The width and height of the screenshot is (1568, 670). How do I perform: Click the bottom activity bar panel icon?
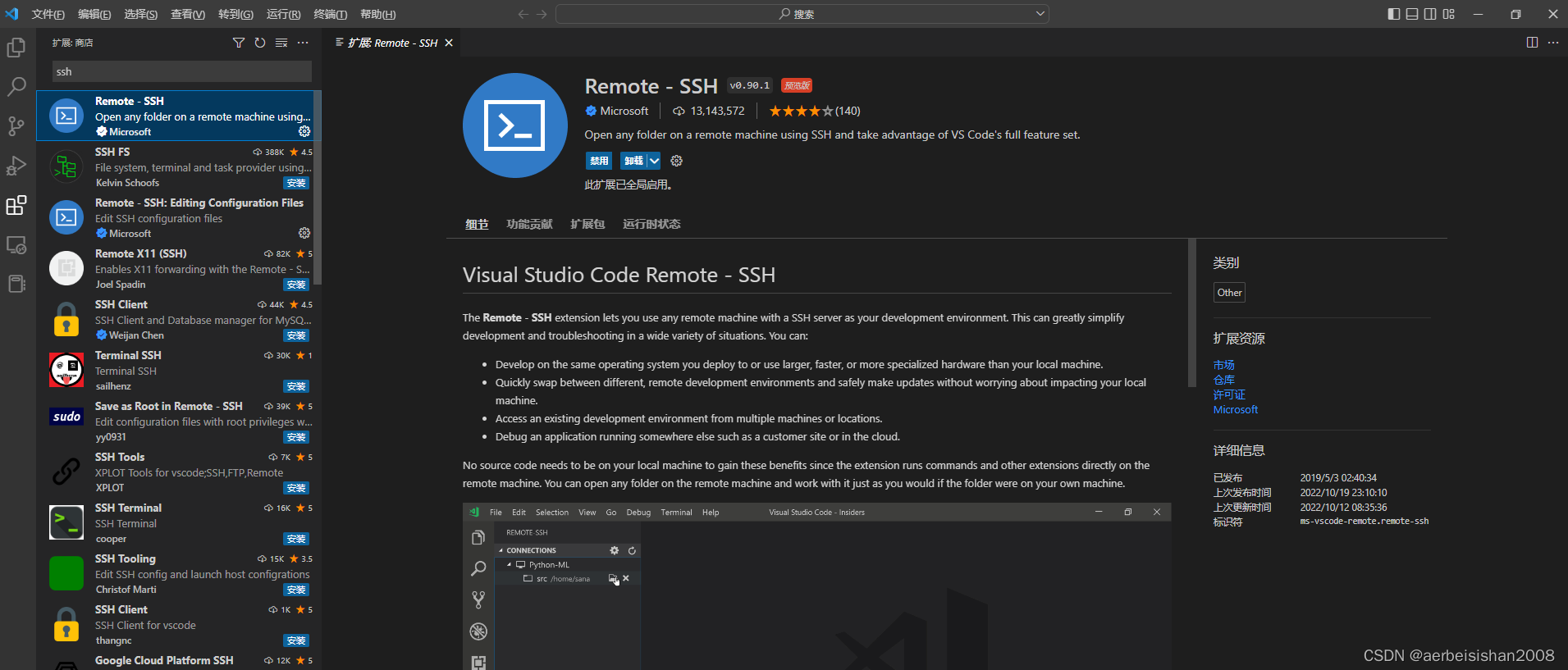point(16,284)
